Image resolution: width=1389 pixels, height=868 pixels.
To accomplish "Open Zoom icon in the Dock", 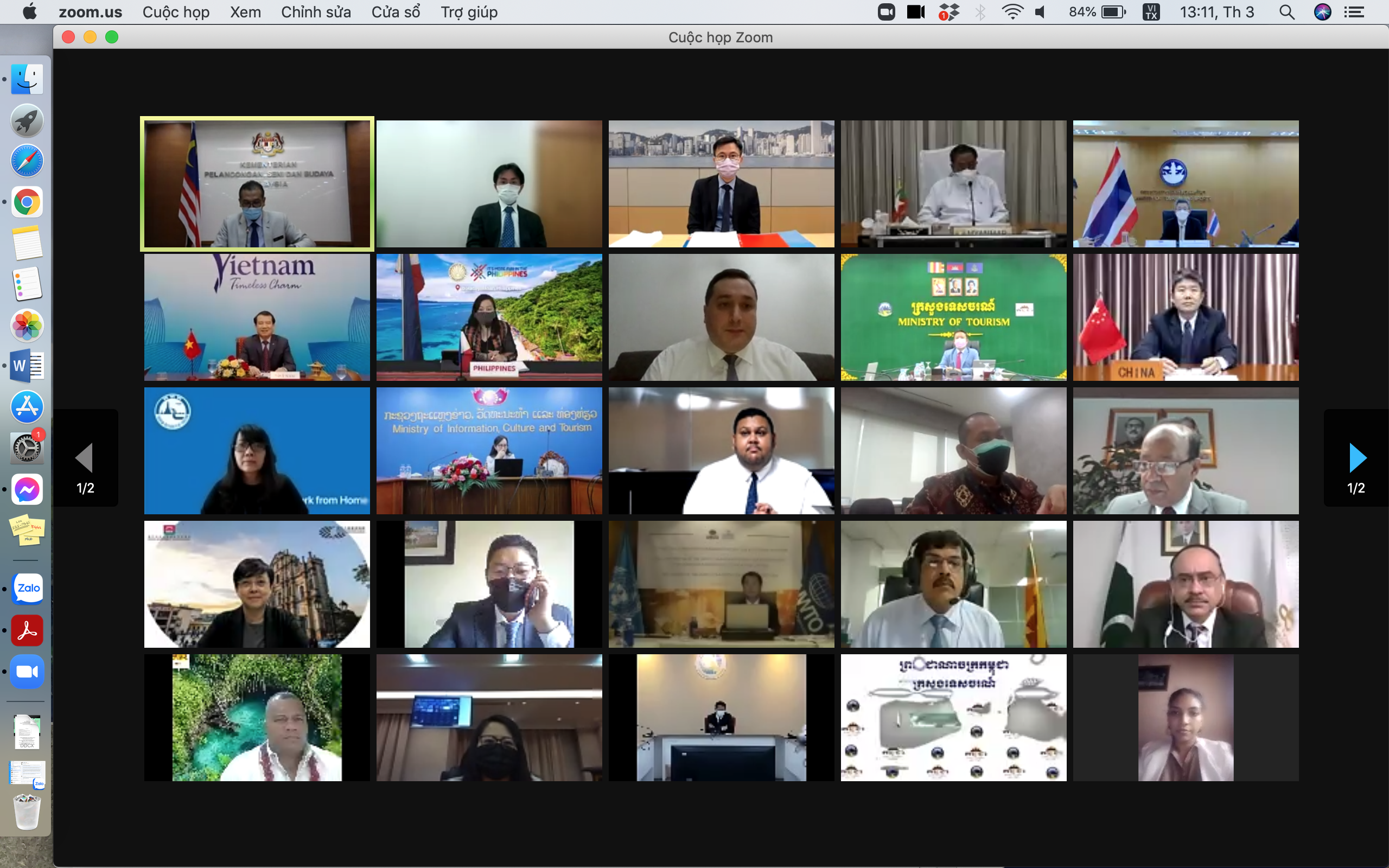I will [27, 671].
